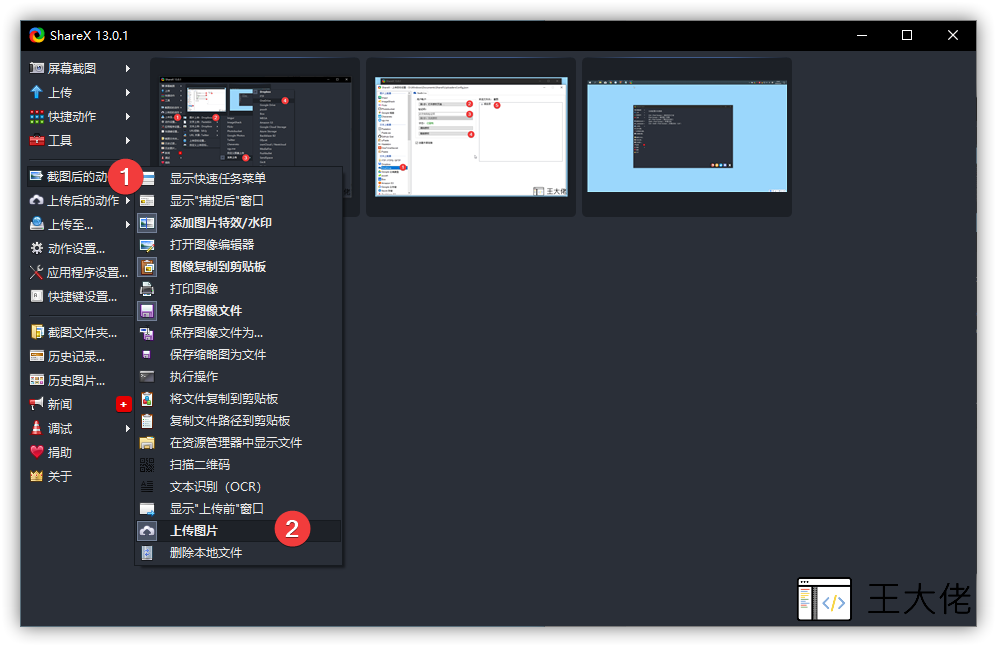The width and height of the screenshot is (997, 647).
Task: Click the 新闻 megaphone icon
Action: click(37, 404)
